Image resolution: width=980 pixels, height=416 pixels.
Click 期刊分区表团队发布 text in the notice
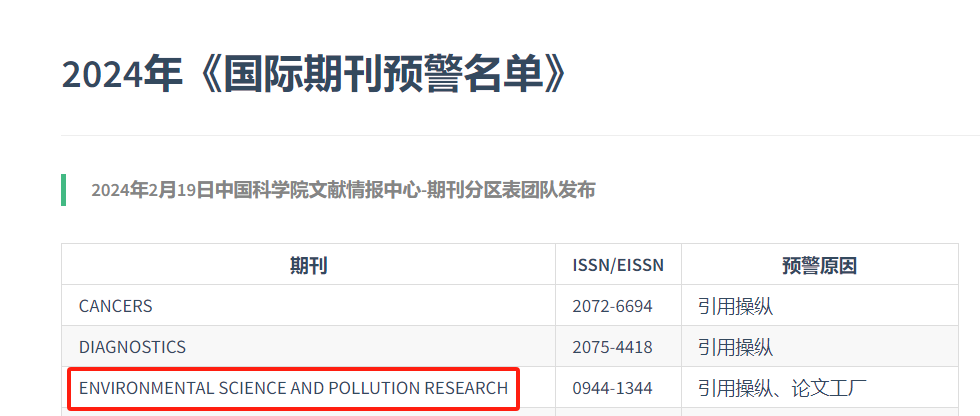coord(511,190)
